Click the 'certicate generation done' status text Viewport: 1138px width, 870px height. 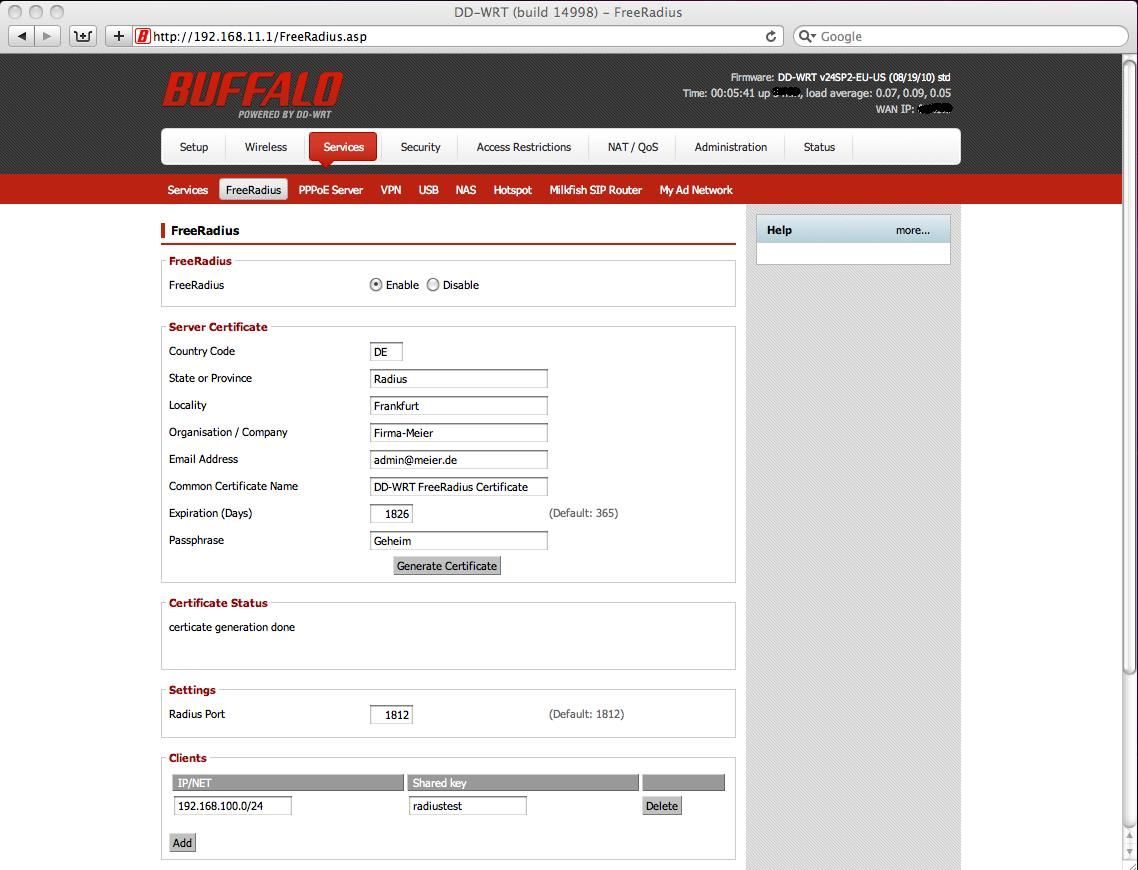[232, 627]
